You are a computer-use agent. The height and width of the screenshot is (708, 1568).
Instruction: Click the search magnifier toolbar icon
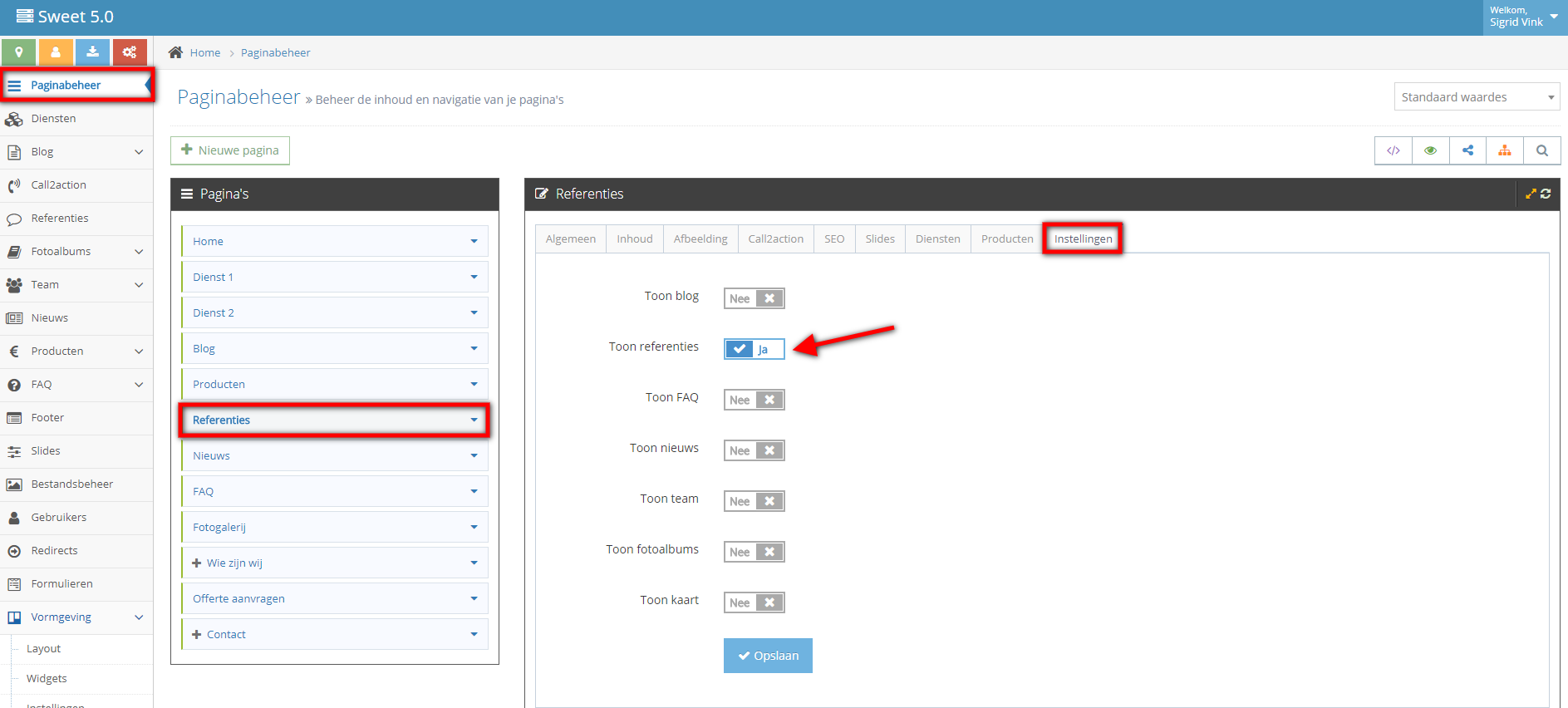(1542, 150)
